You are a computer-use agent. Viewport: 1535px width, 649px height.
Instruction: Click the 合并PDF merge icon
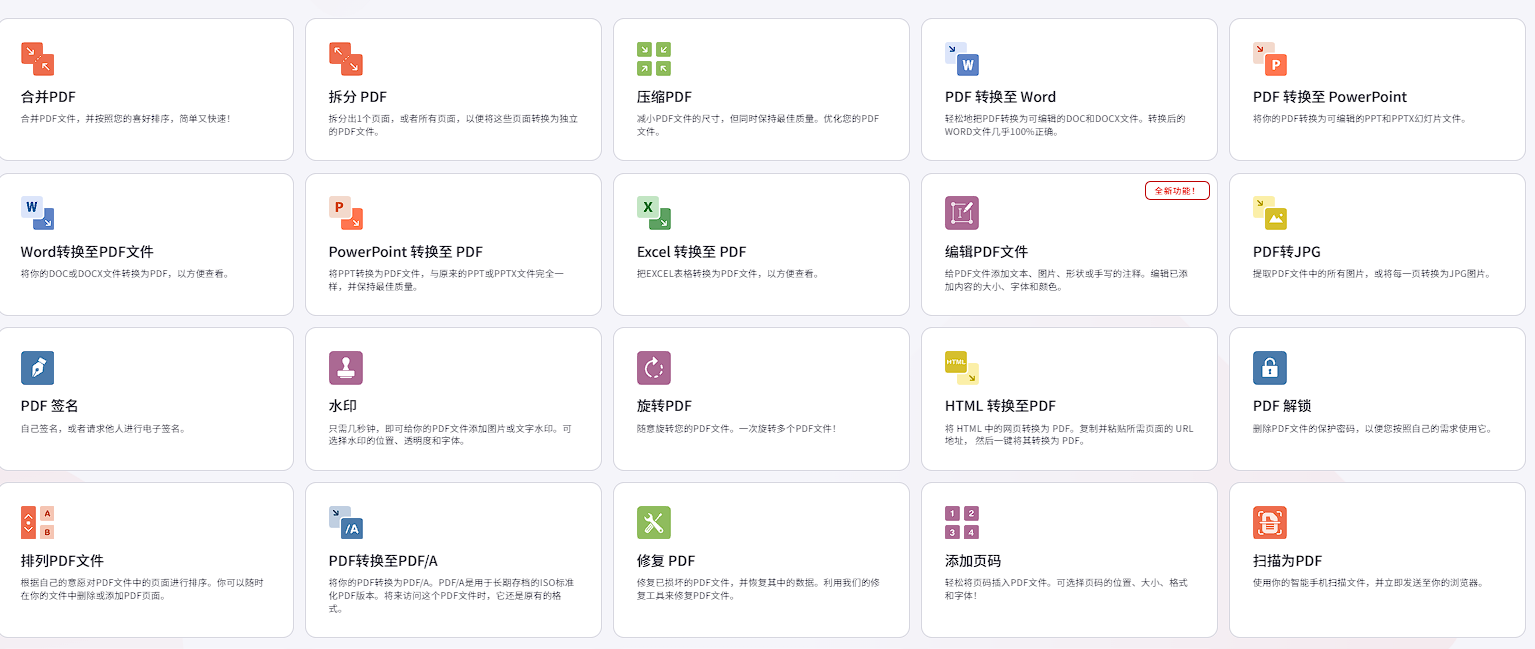[37, 59]
